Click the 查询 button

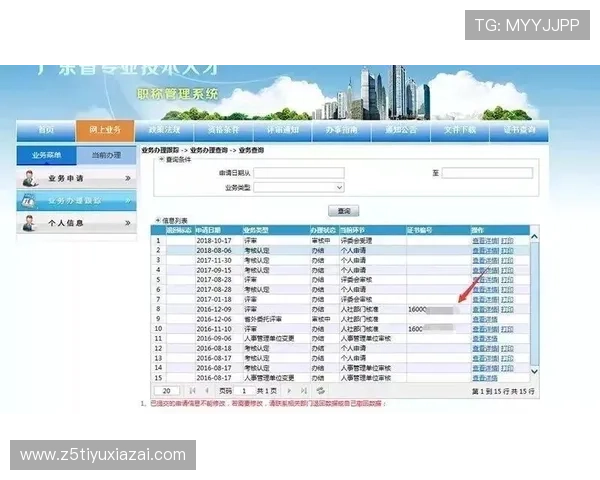click(344, 211)
